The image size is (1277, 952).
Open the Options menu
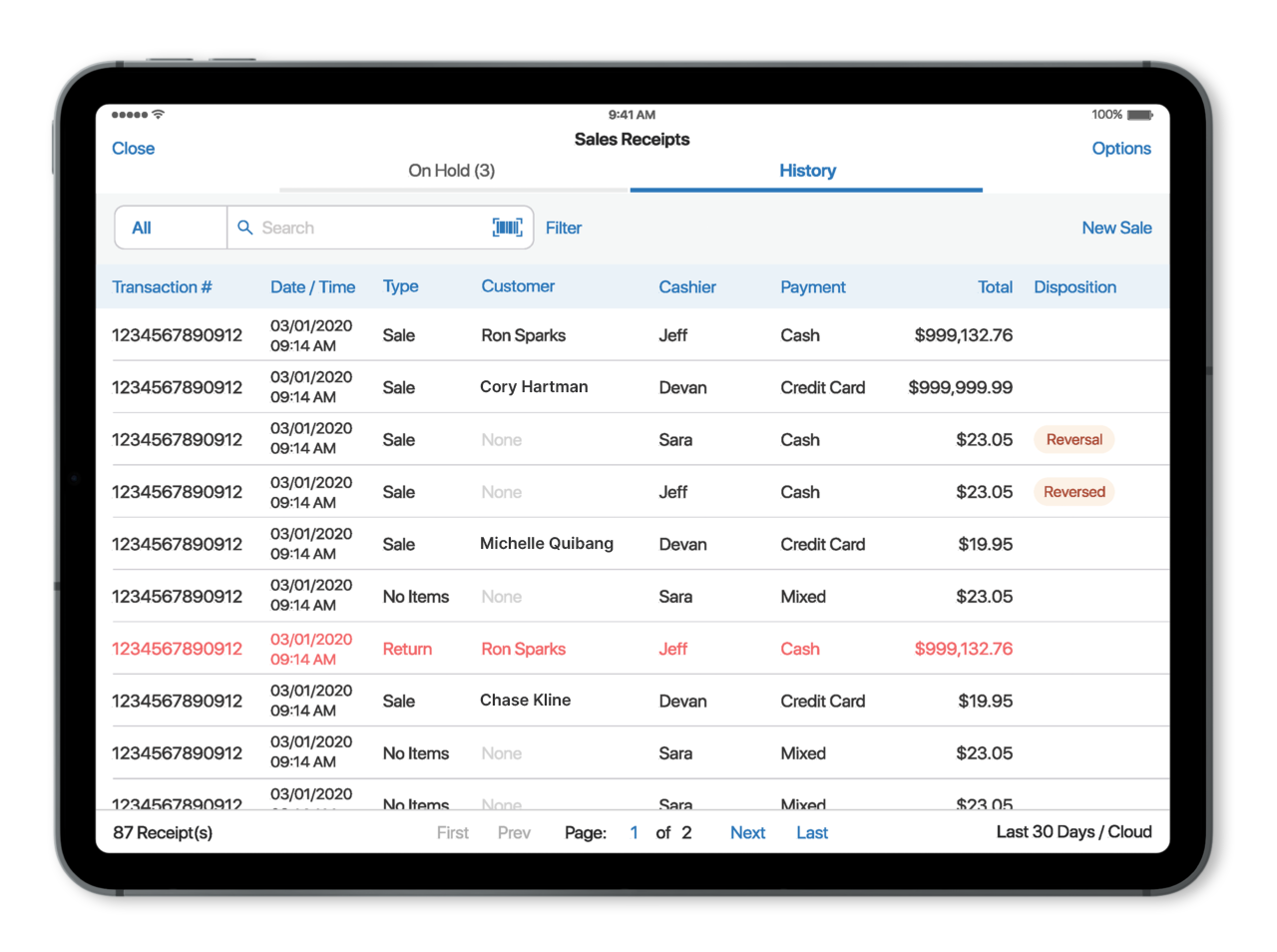1120,148
